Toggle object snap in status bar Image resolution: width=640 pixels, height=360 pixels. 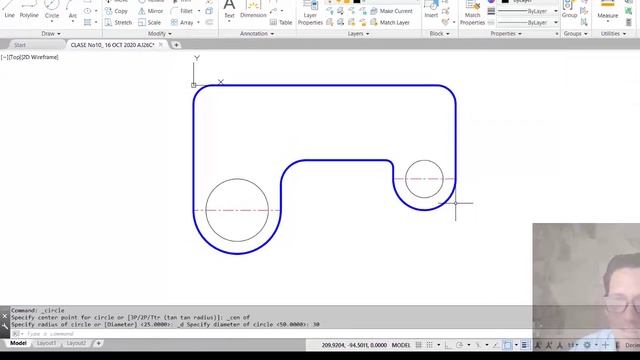point(507,345)
